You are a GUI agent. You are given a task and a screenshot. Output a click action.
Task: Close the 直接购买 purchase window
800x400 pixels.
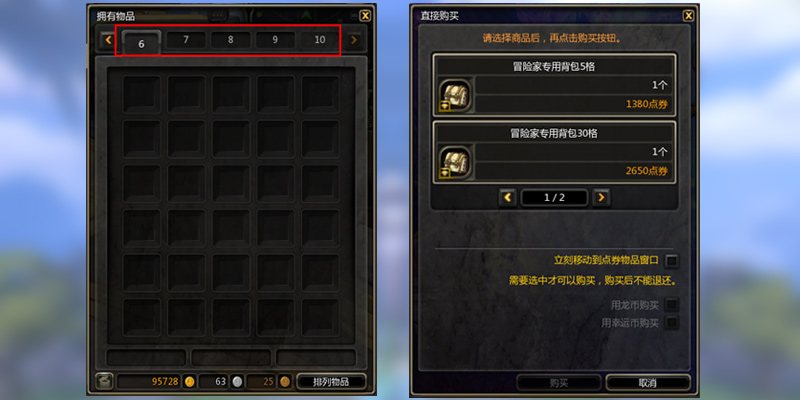[688, 16]
